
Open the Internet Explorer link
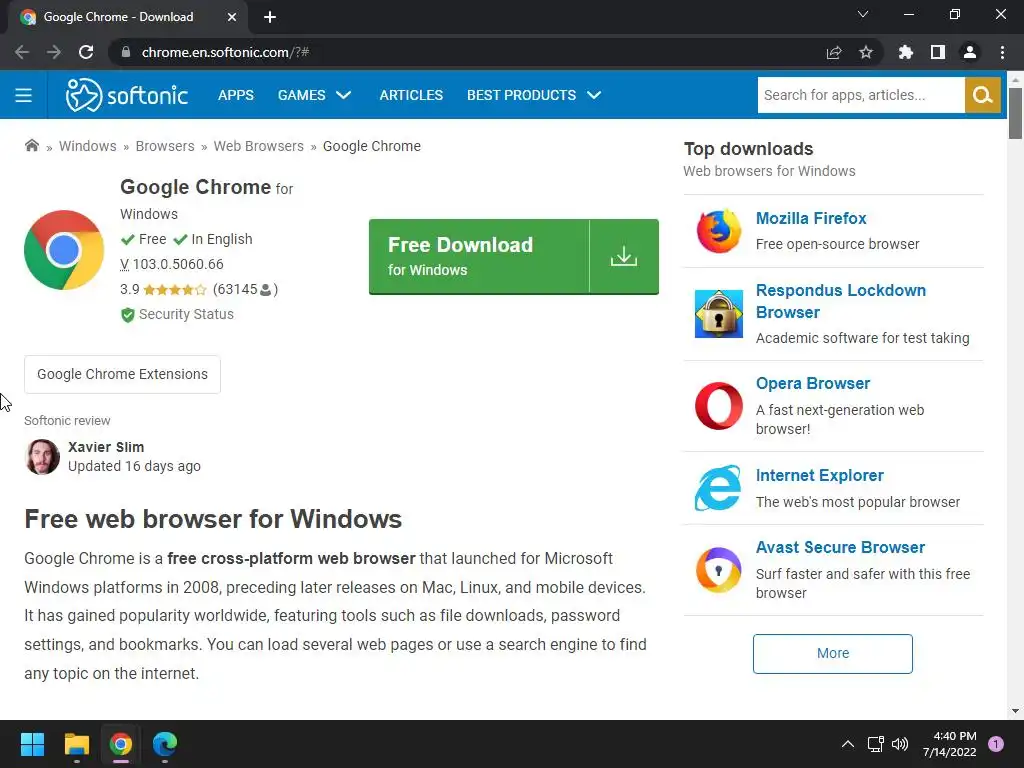pos(820,475)
